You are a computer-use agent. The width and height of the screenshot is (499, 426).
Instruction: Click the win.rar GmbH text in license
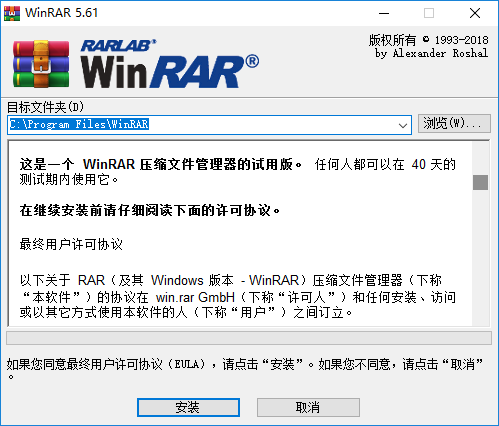[x=195, y=297]
